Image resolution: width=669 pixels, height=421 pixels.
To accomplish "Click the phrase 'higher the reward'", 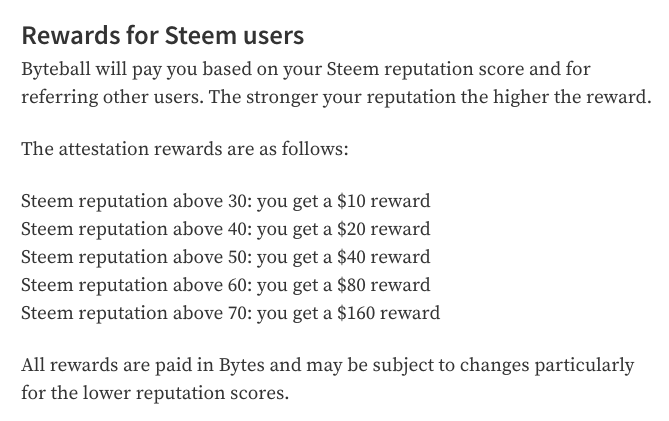I will pos(572,98).
